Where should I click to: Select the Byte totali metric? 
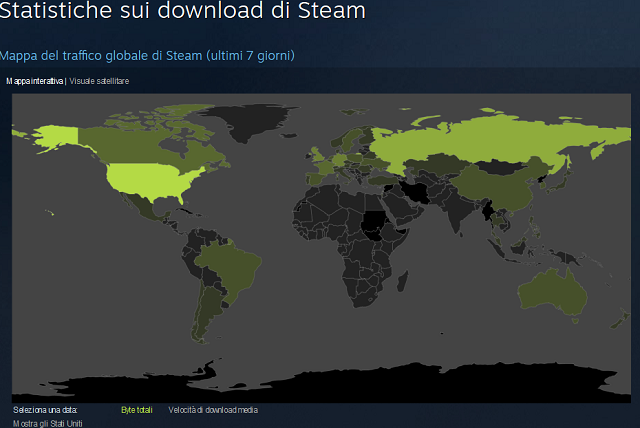[x=137, y=410]
